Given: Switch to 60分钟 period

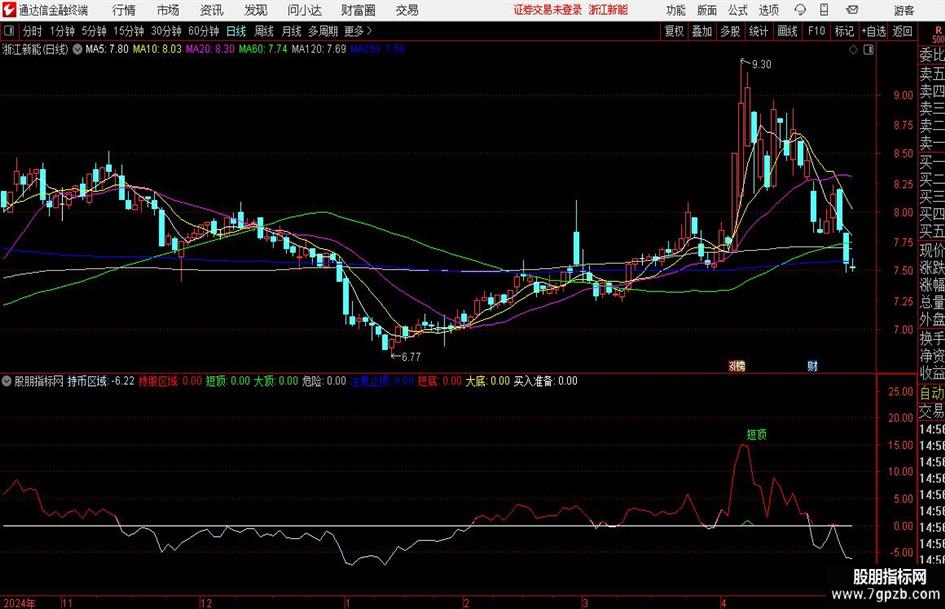Looking at the screenshot, I should click(203, 31).
